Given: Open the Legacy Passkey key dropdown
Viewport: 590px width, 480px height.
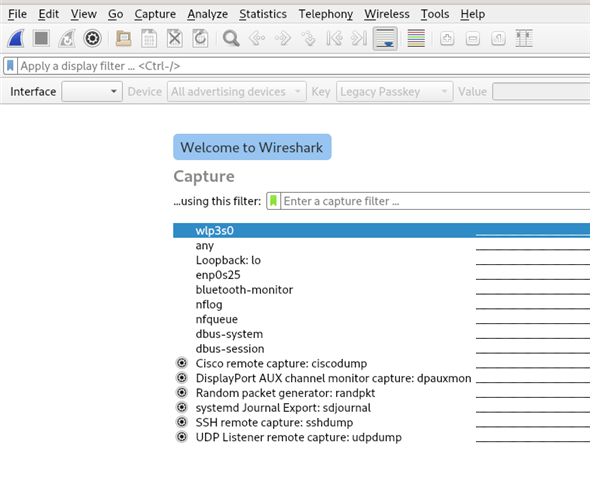Looking at the screenshot, I should pos(394,91).
